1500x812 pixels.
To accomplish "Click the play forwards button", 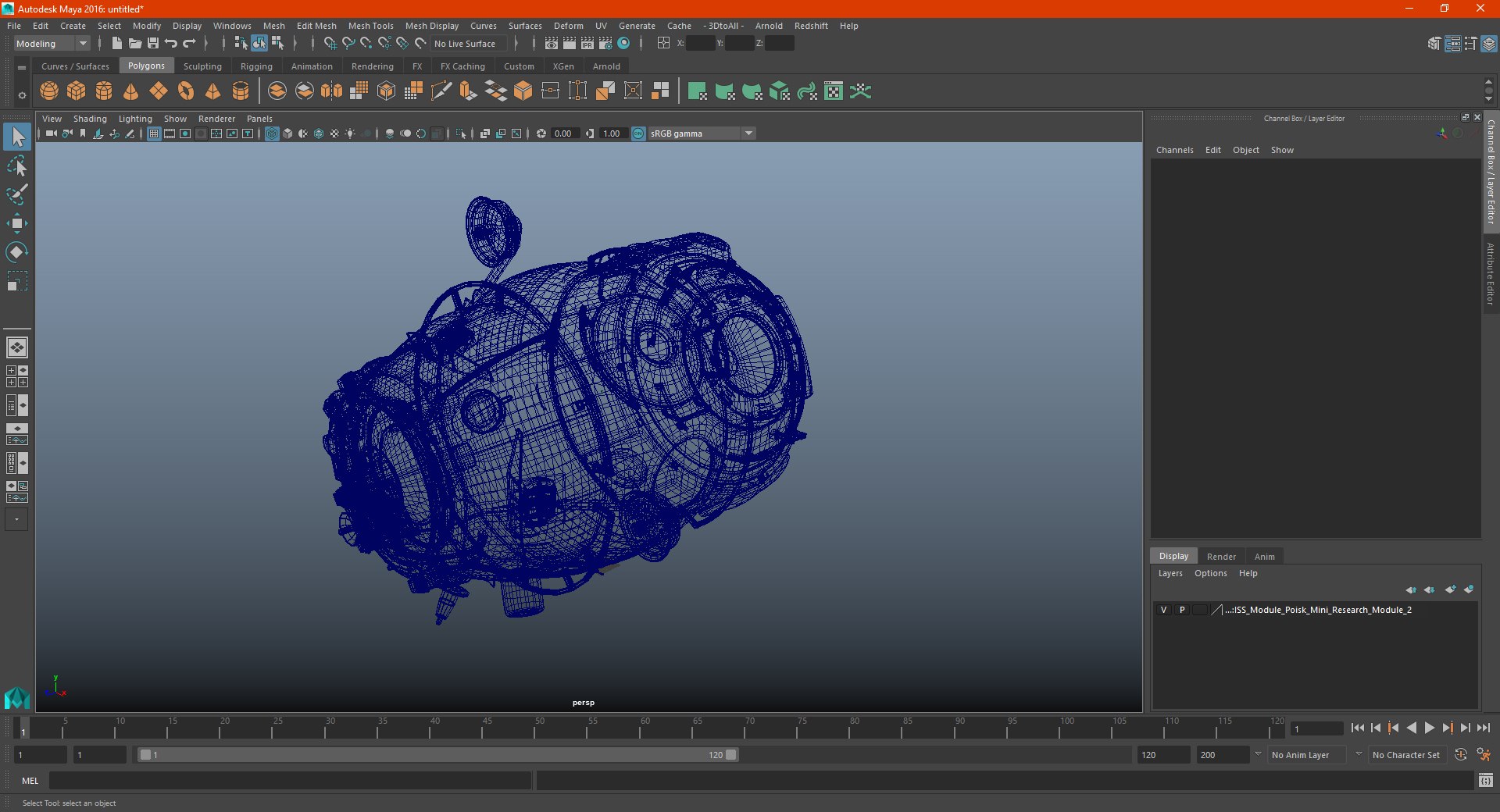I will point(1430,728).
